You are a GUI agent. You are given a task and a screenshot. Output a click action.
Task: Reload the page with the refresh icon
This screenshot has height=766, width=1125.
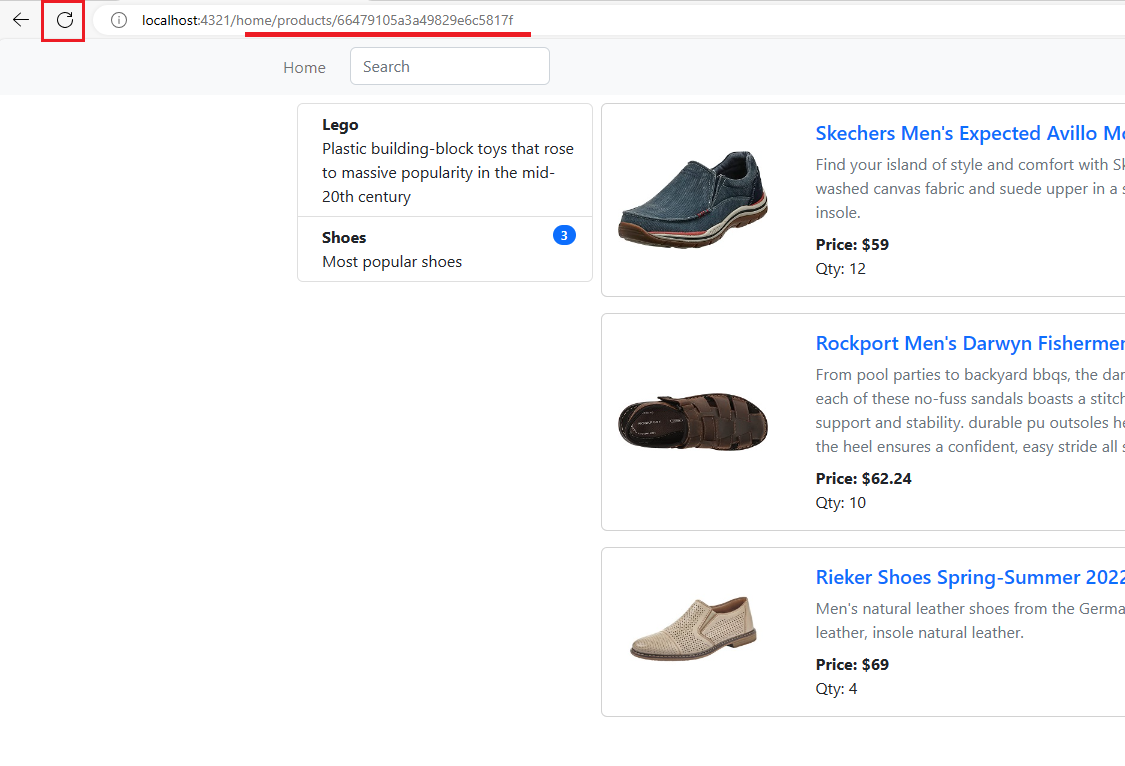[65, 20]
